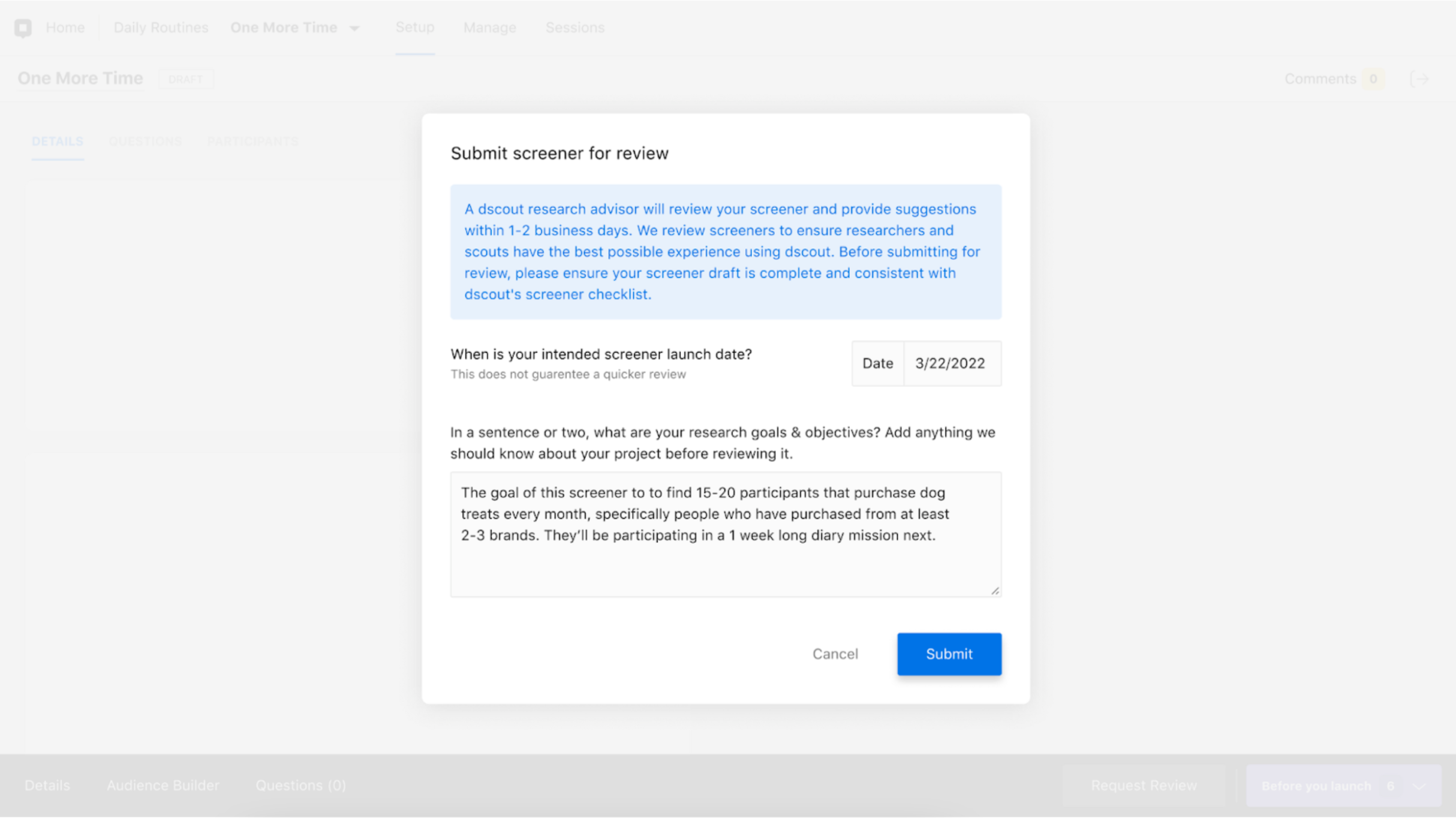Click the DRAFT status badge

click(x=186, y=79)
